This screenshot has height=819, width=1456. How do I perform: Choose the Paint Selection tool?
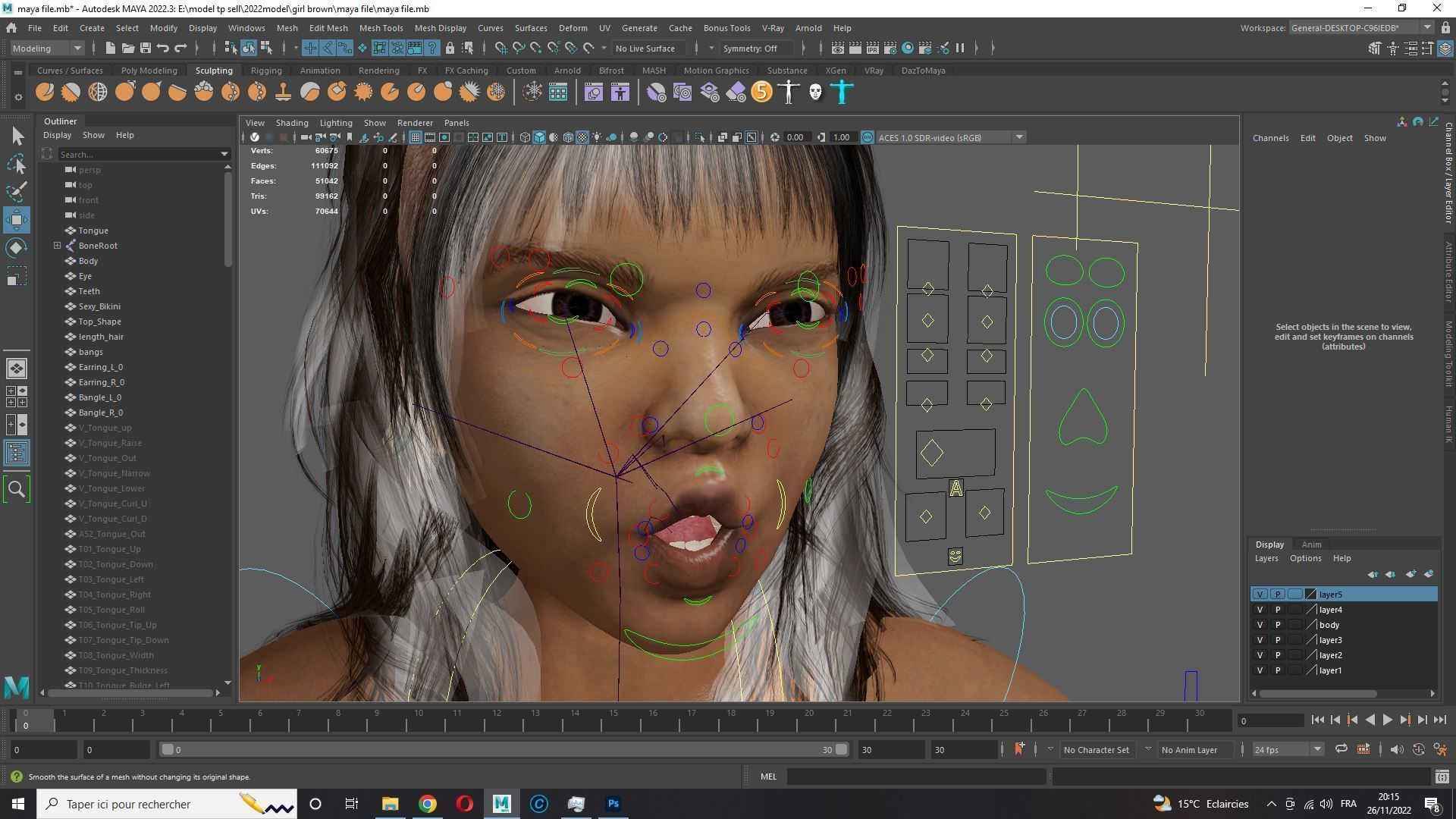[x=17, y=191]
